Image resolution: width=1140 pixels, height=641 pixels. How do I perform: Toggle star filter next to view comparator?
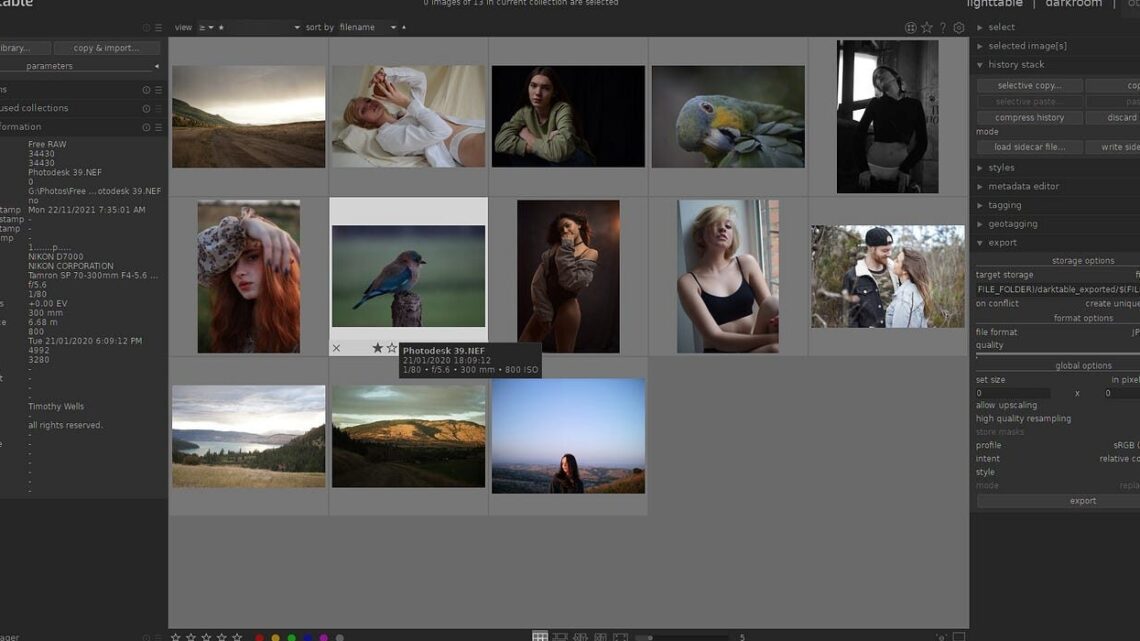coord(221,28)
